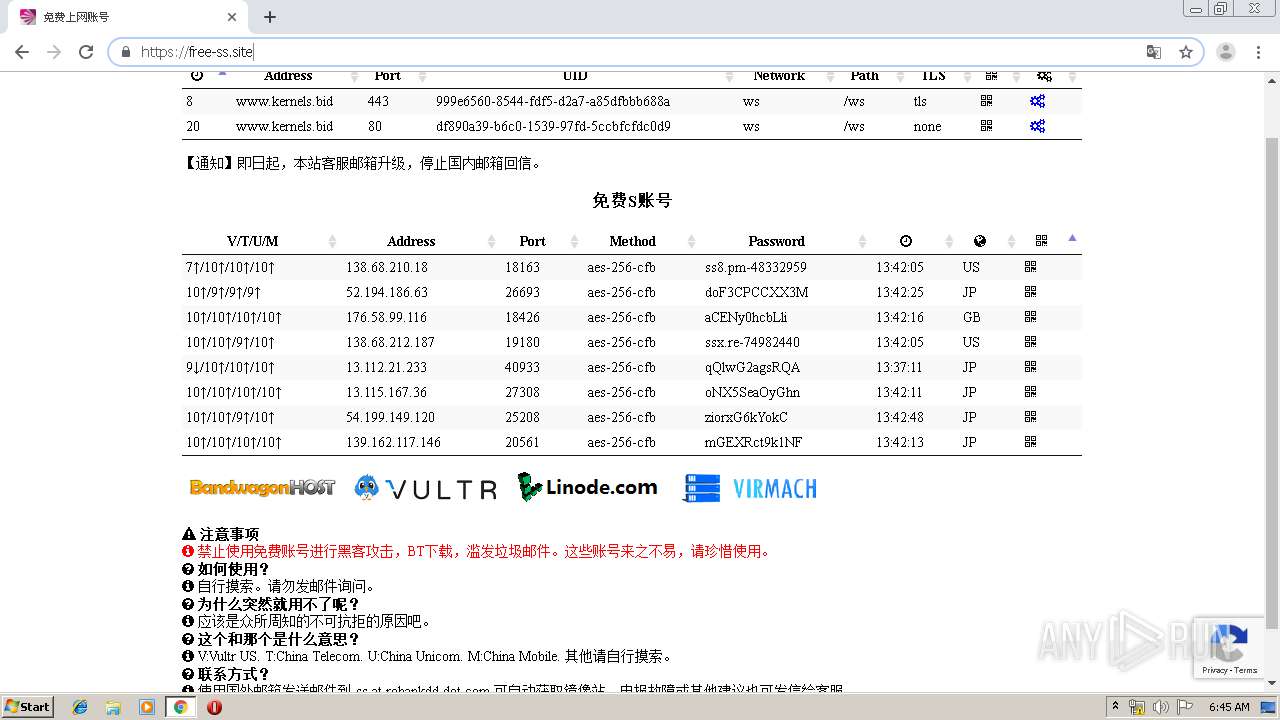Viewport: 1280px width, 720px height.
Task: Open the Vultr logo link
Action: coord(426,488)
